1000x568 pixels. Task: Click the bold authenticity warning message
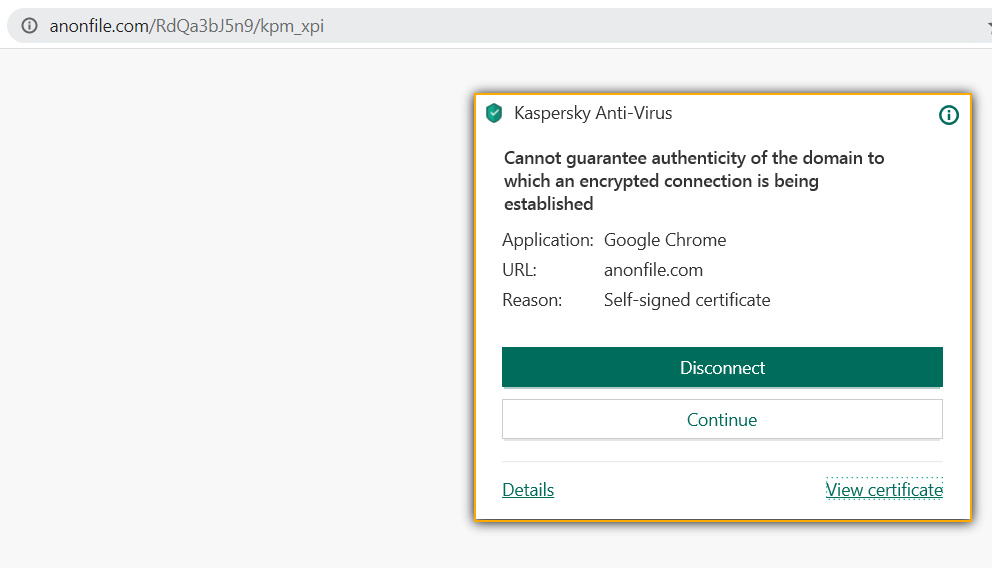(694, 181)
